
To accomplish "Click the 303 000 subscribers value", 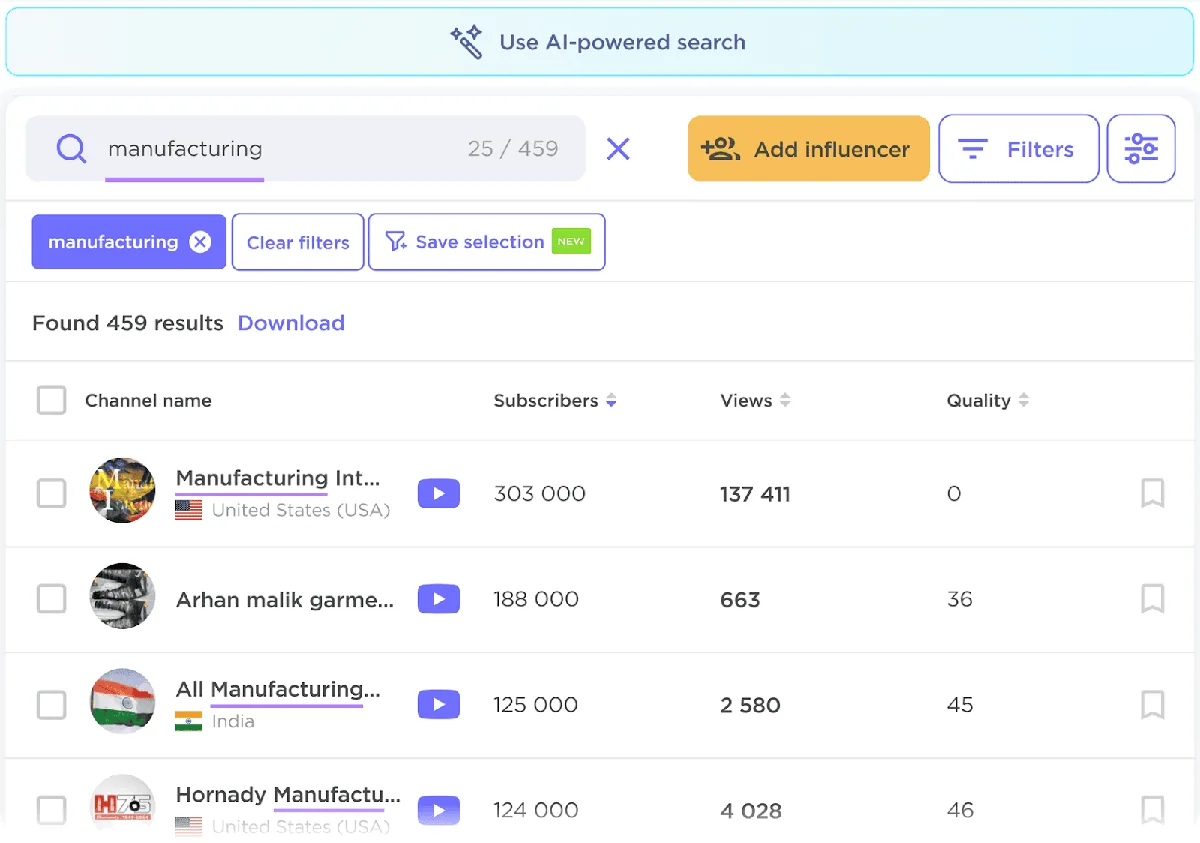I will [540, 494].
